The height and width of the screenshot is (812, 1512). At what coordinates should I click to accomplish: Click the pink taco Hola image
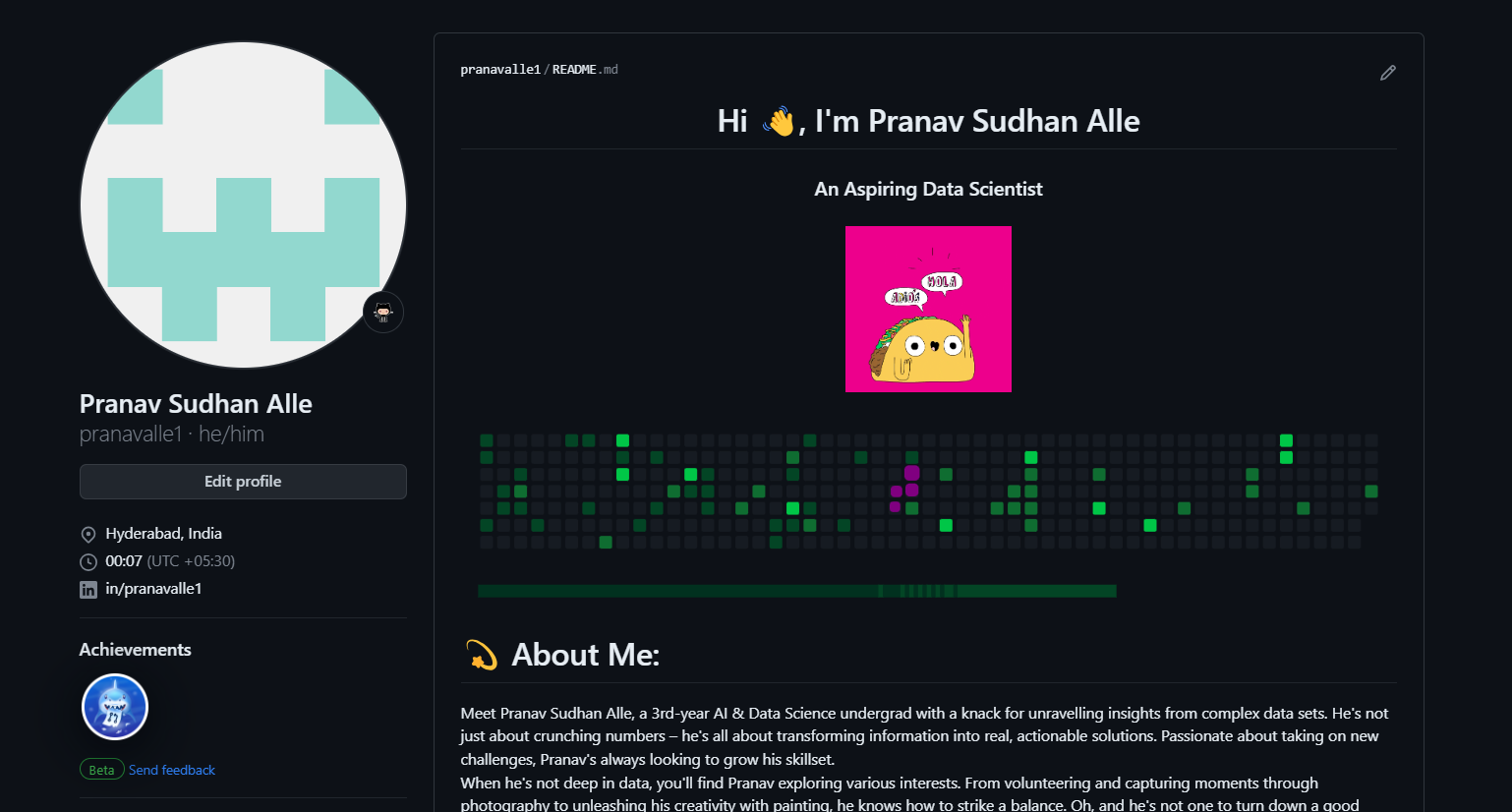click(928, 309)
